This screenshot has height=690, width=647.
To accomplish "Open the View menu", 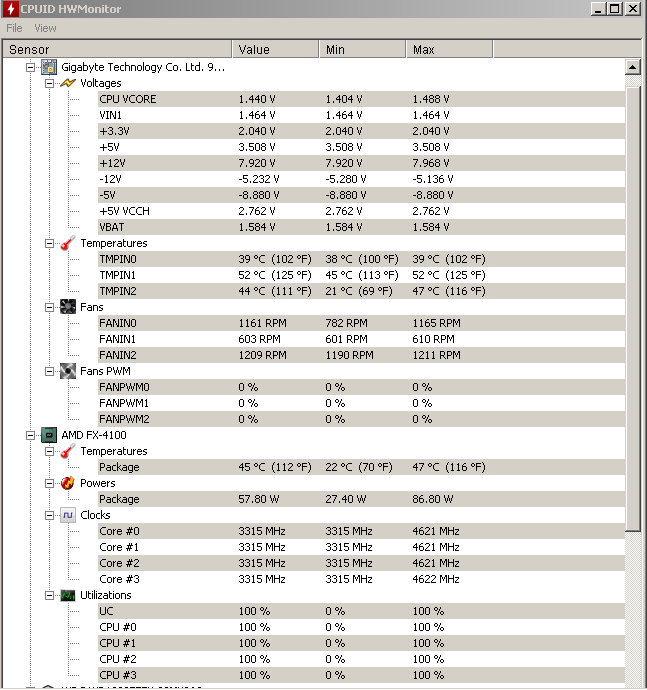I will [x=45, y=28].
